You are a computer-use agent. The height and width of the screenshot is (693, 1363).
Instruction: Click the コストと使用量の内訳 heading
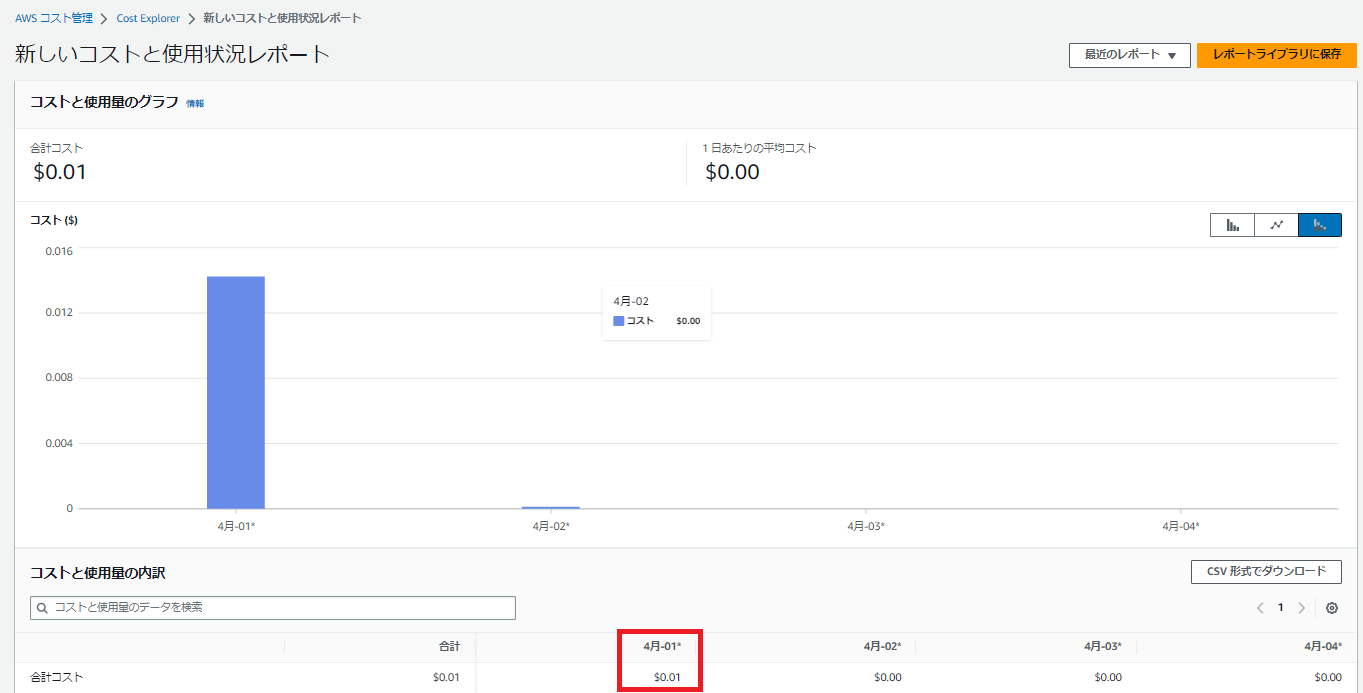click(x=98, y=573)
